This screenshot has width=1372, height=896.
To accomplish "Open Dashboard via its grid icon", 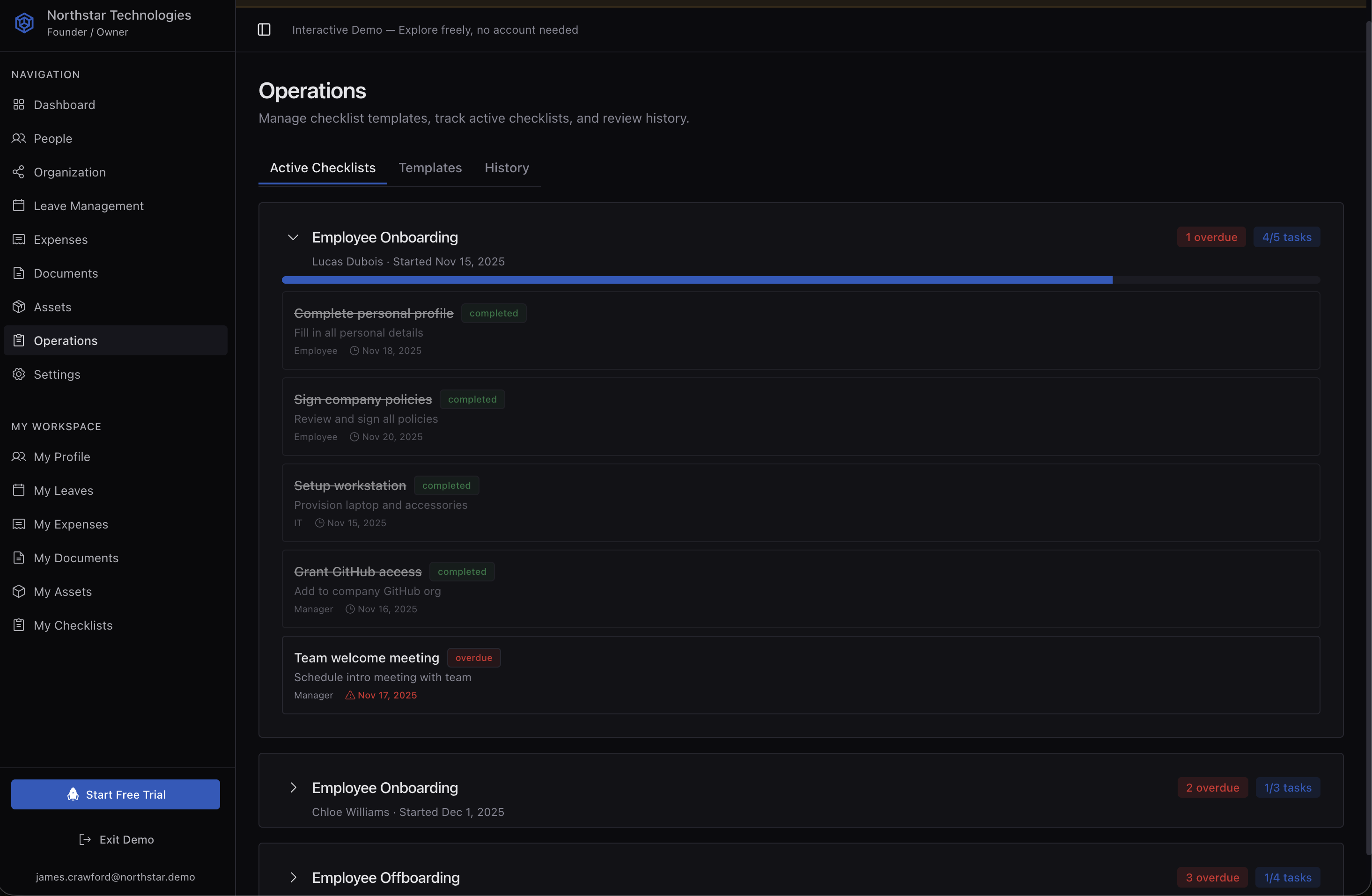I will [x=18, y=105].
